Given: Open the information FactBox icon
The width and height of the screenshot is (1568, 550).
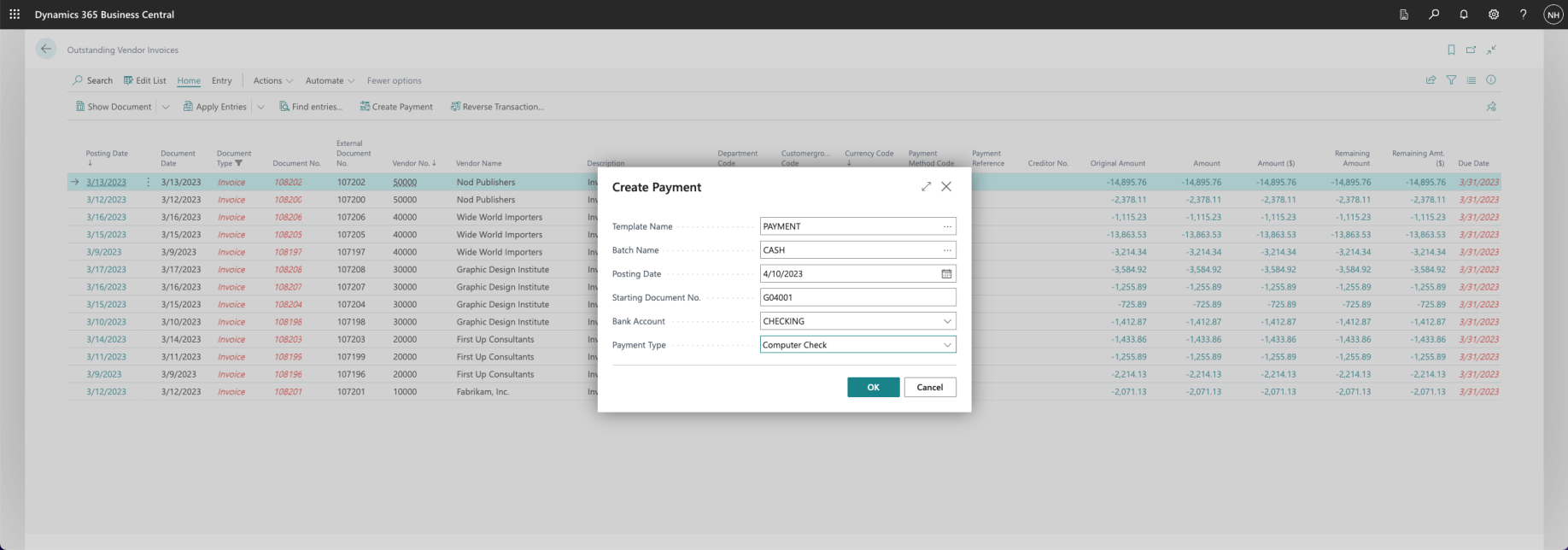Looking at the screenshot, I should pyautogui.click(x=1491, y=80).
